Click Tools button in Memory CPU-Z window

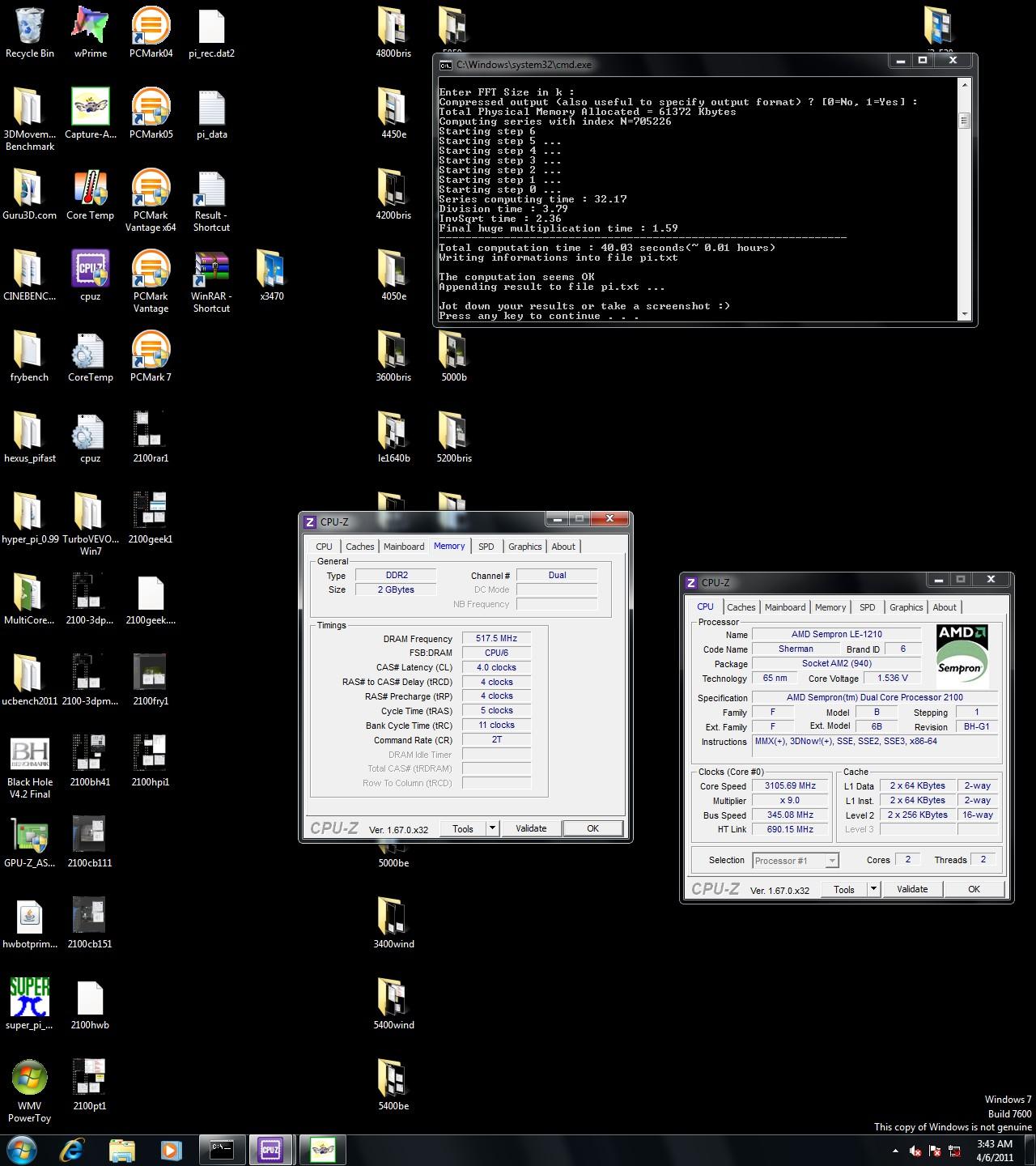coord(463,828)
